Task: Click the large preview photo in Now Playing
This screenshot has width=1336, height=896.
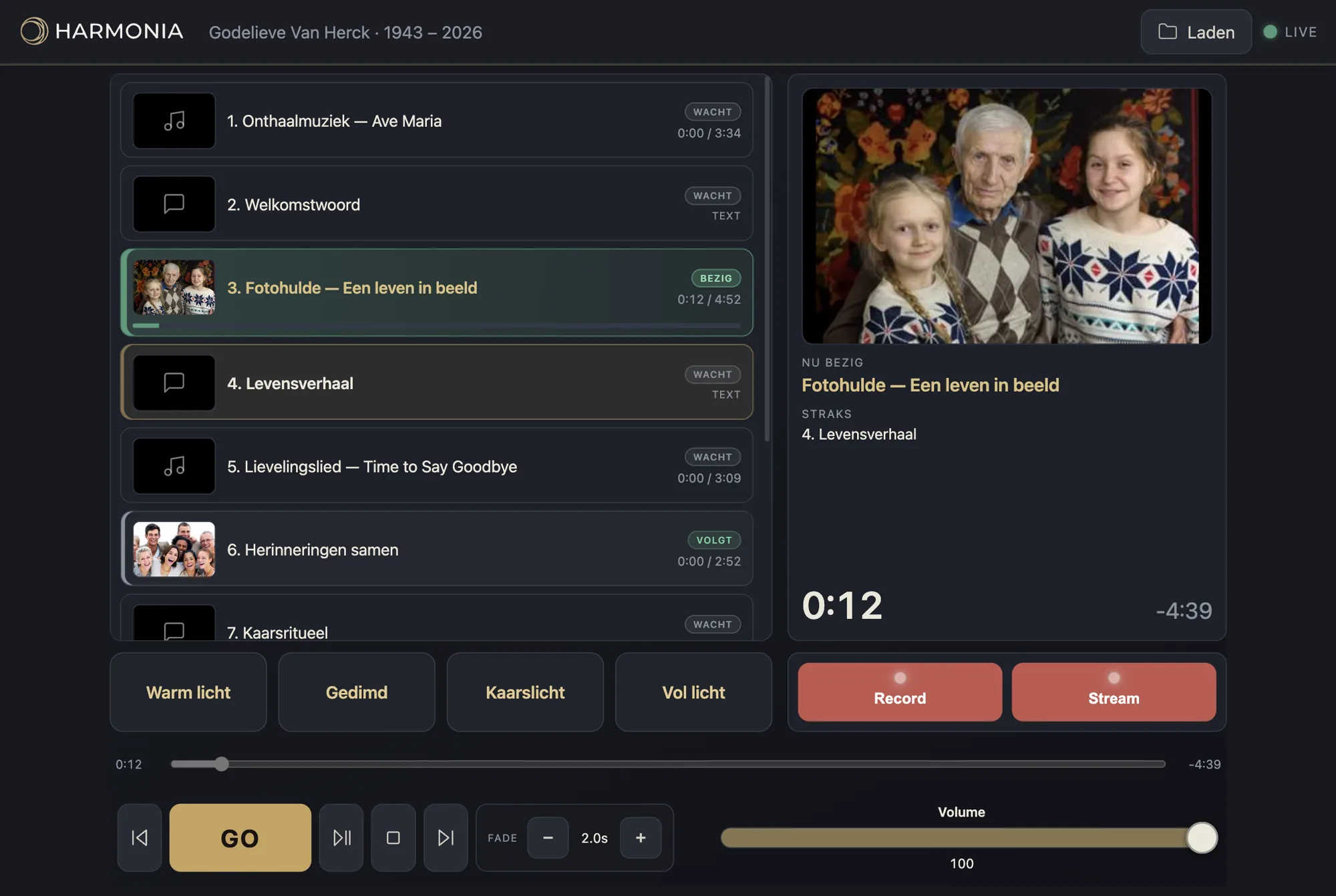Action: [1007, 216]
